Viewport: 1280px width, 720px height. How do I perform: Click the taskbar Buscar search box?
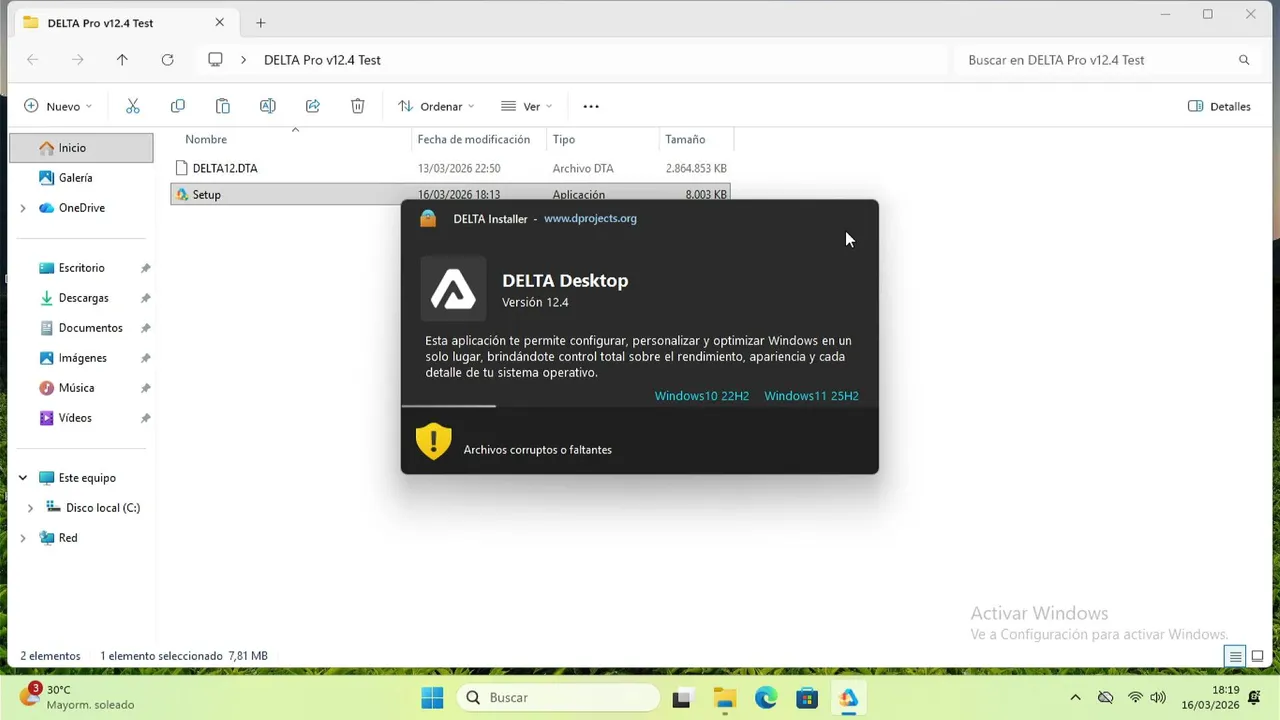pyautogui.click(x=558, y=698)
